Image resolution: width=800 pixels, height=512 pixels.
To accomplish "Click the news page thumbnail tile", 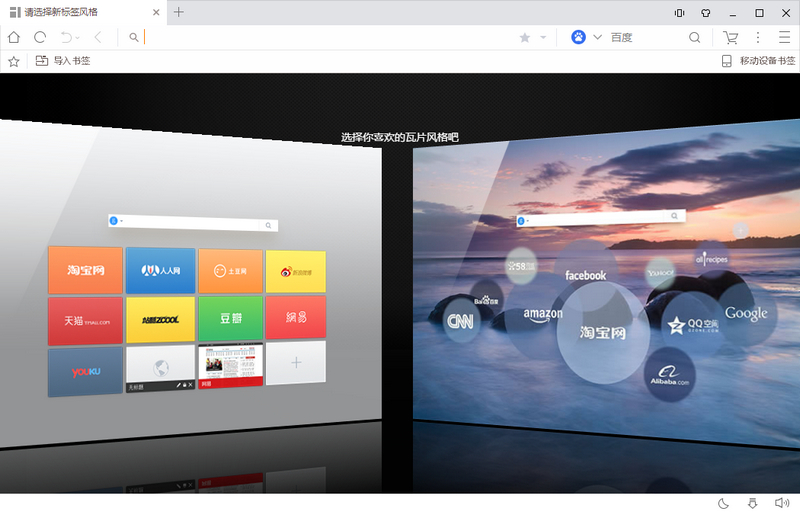I will point(231,365).
